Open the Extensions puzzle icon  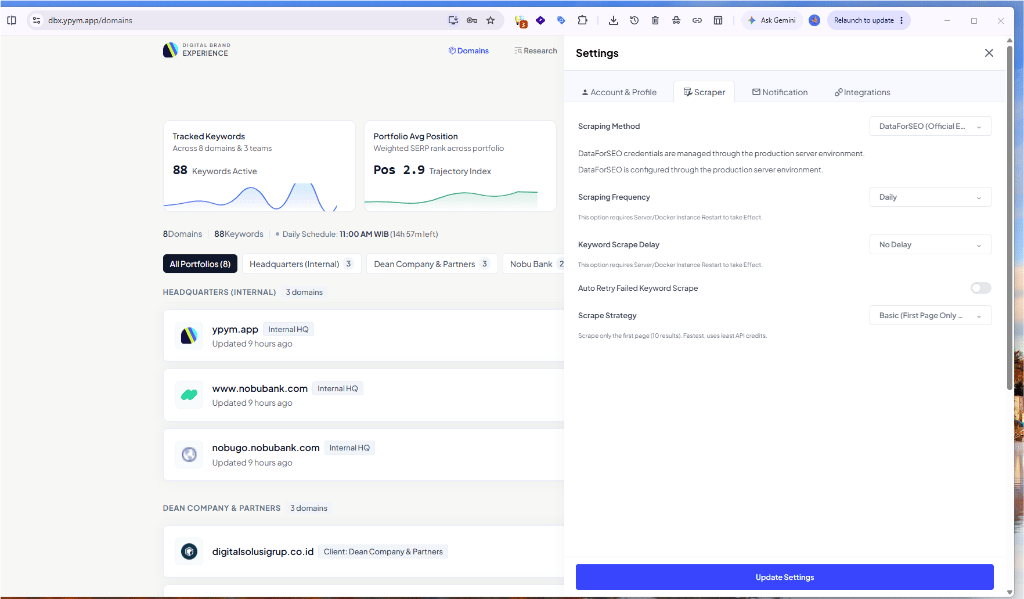(582, 20)
